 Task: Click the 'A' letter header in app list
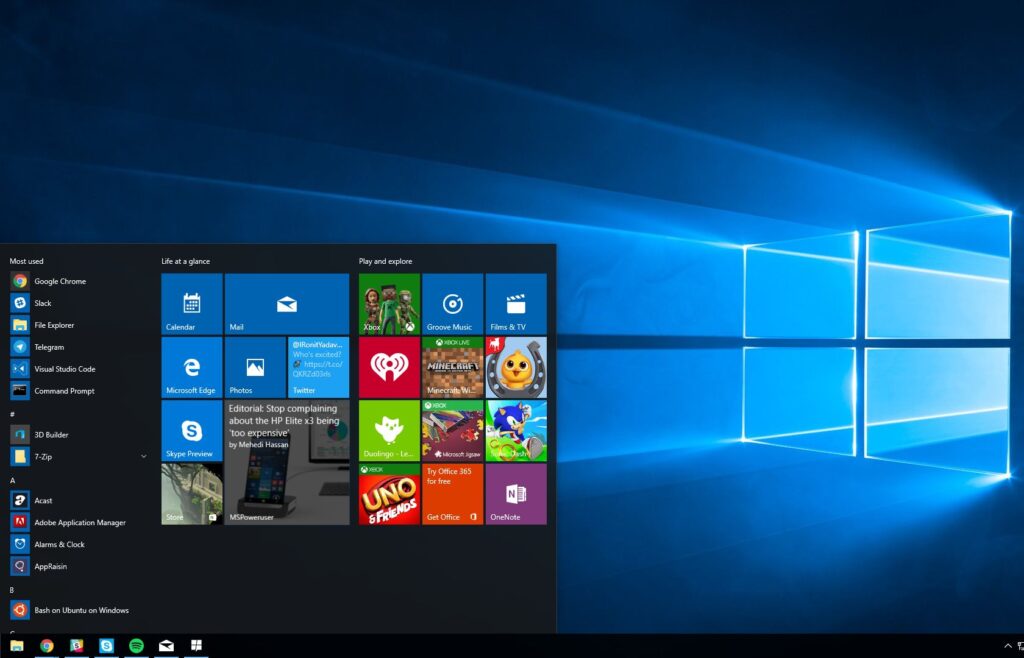(x=12, y=480)
